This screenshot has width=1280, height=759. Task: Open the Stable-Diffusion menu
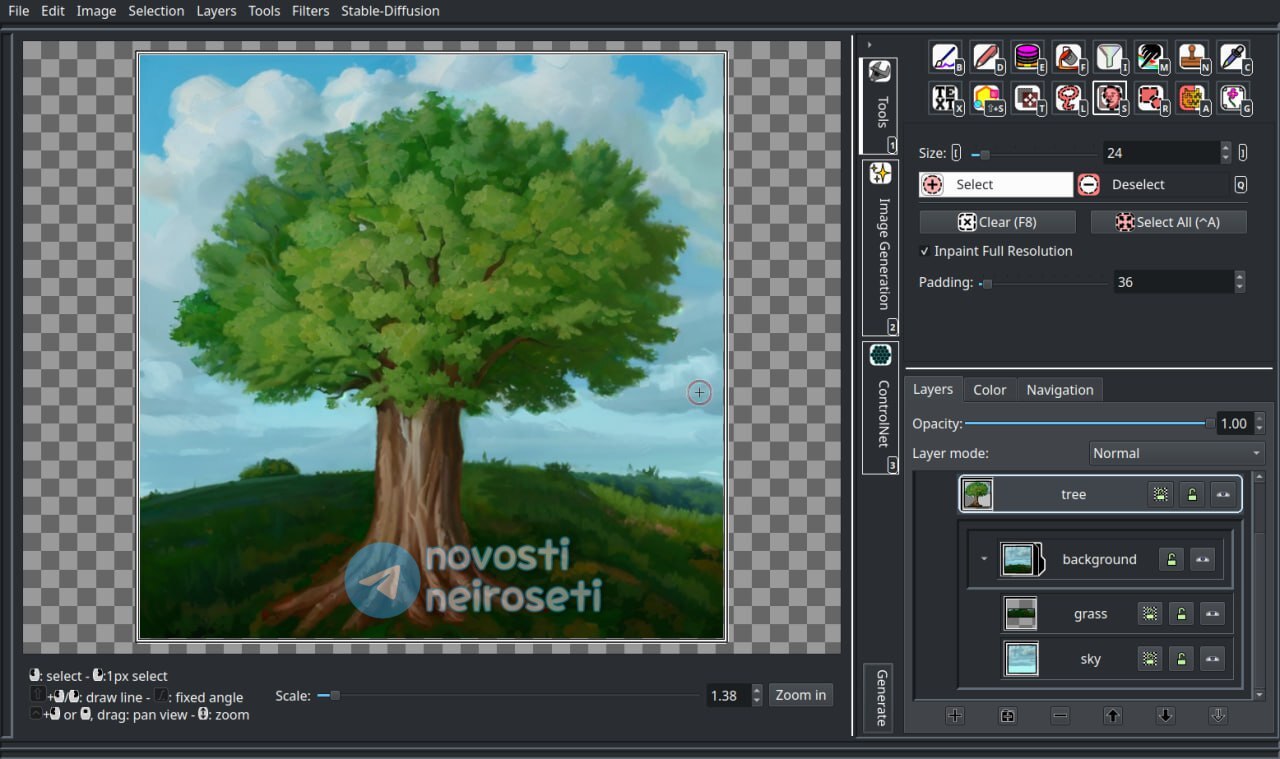click(390, 11)
